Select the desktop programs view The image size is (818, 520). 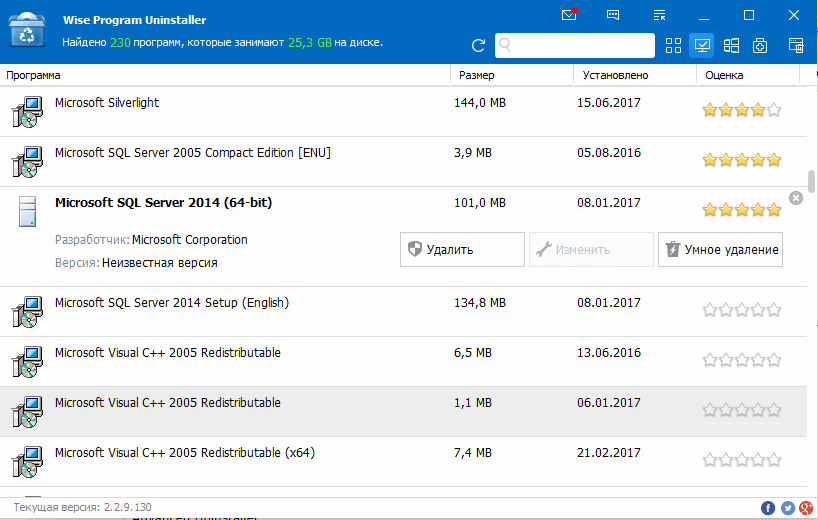(702, 45)
